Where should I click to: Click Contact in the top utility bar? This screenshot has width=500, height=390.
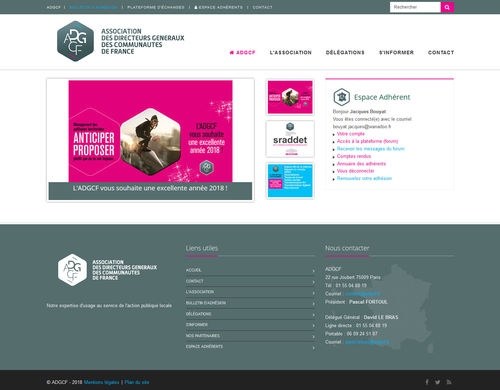tap(262, 7)
